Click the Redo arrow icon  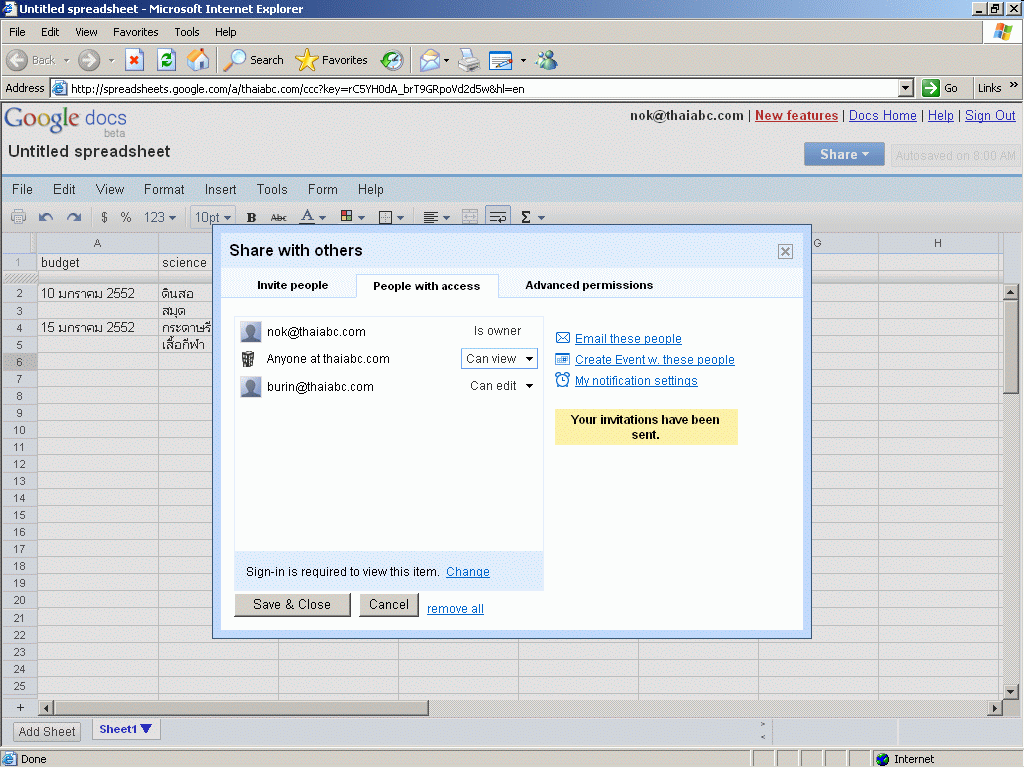click(74, 217)
